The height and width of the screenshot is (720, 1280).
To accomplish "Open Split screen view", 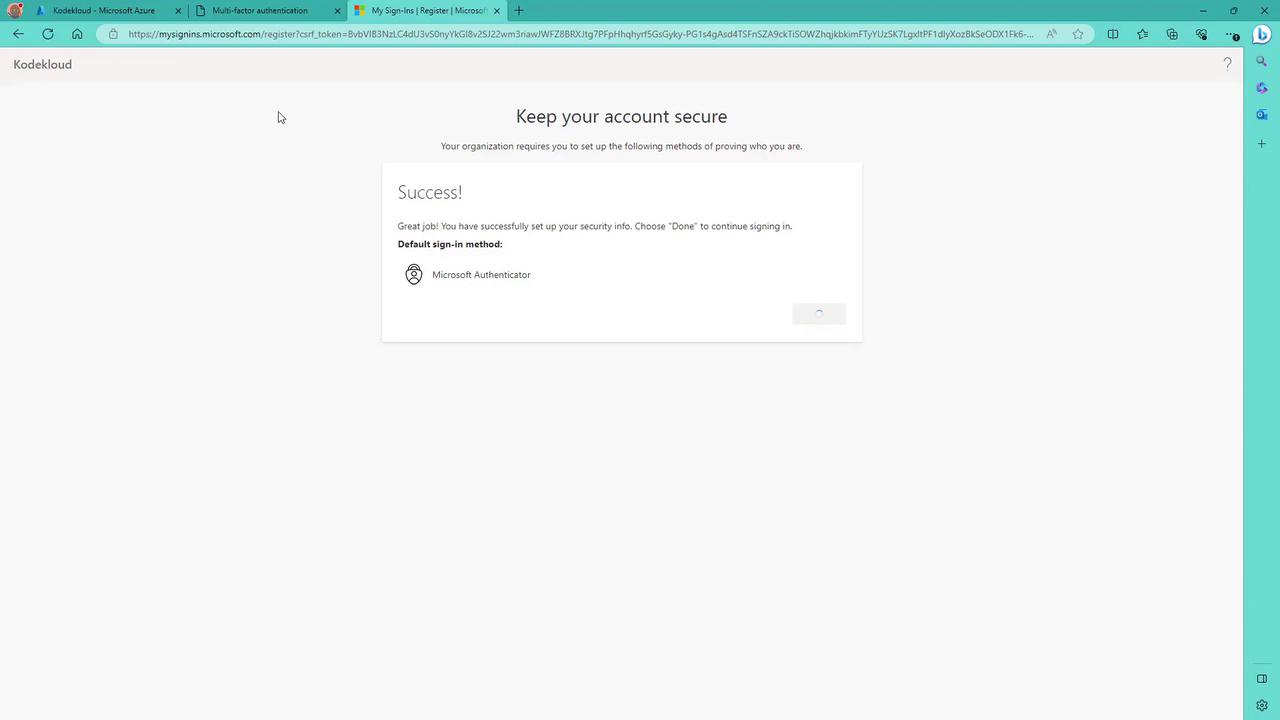I will click(1113, 34).
